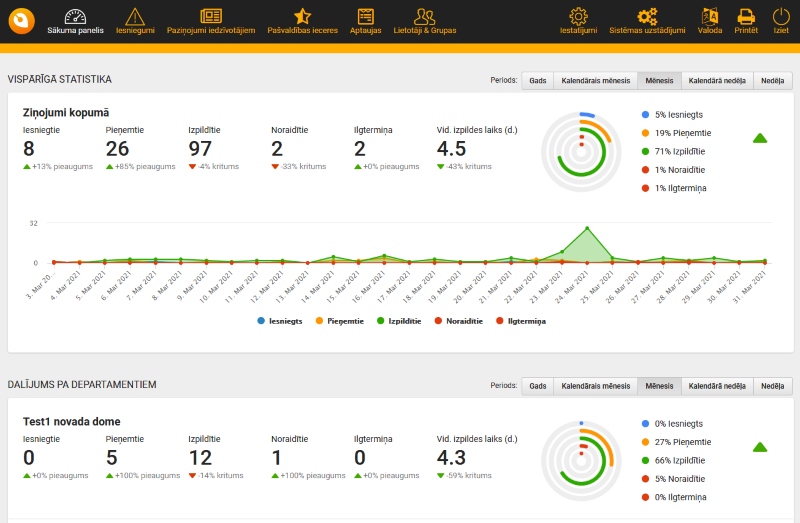Click the Printēt printer icon
The width and height of the screenshot is (800, 523).
click(746, 16)
